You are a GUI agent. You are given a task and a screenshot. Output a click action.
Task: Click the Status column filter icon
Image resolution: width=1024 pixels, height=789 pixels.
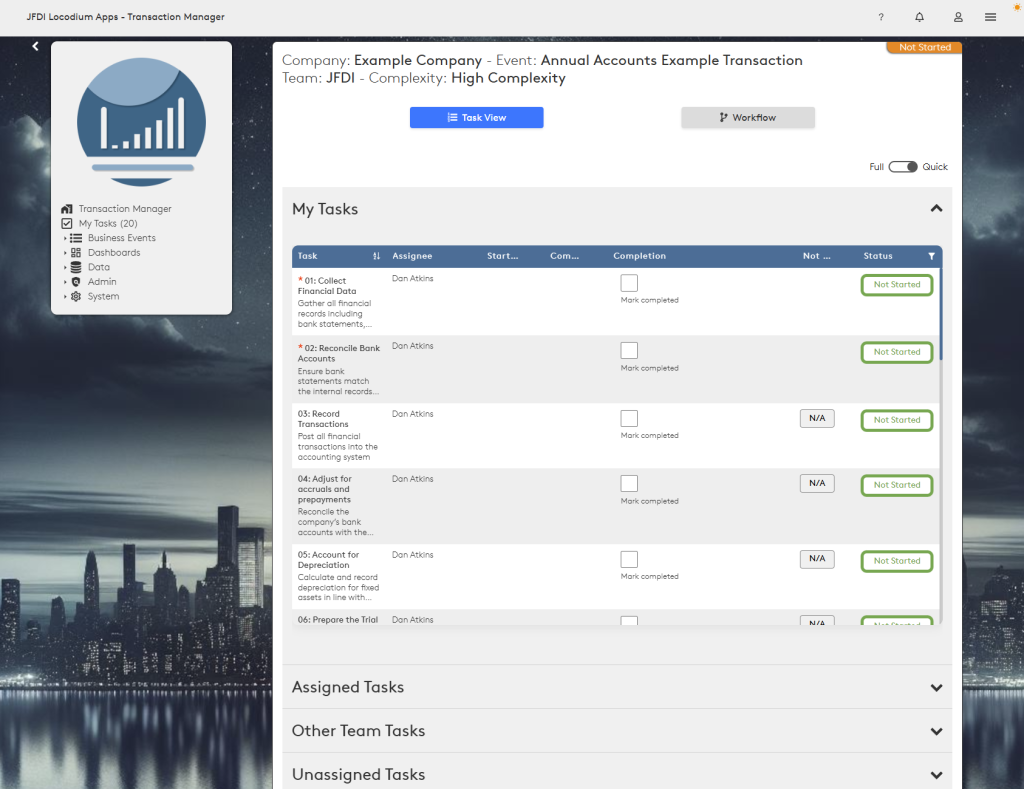pos(931,256)
